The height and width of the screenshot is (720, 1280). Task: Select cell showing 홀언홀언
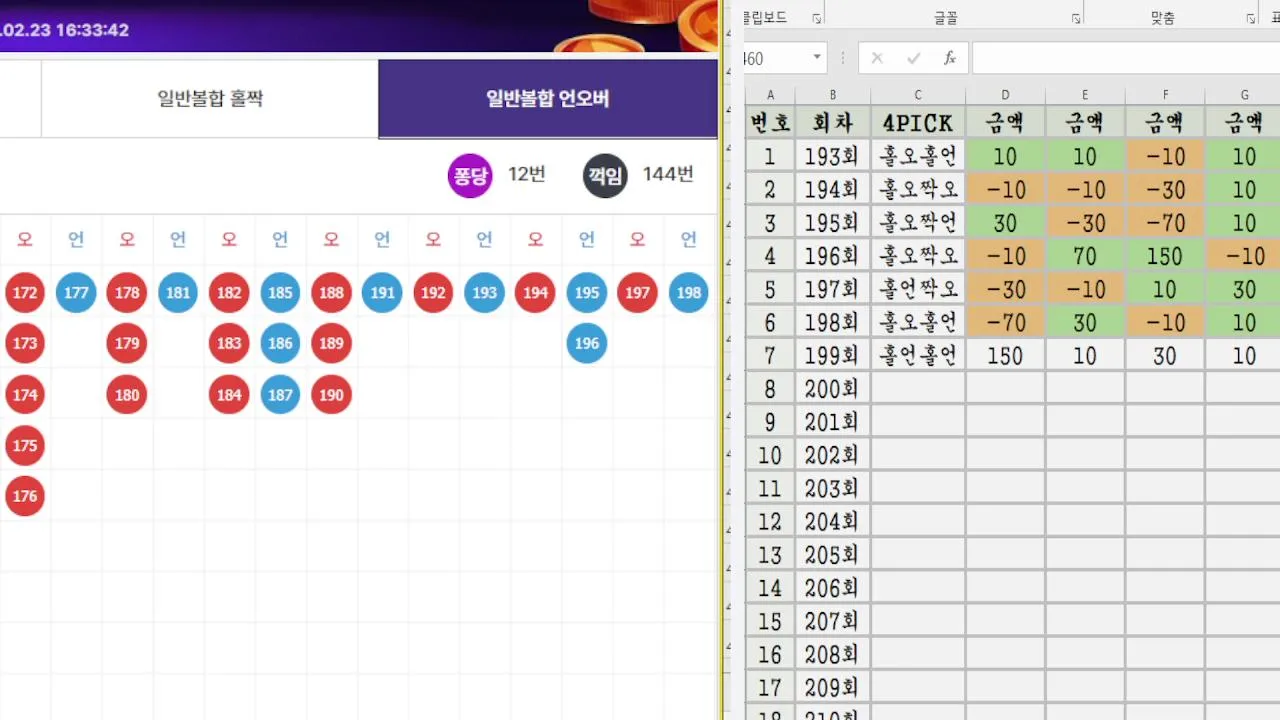coord(918,355)
